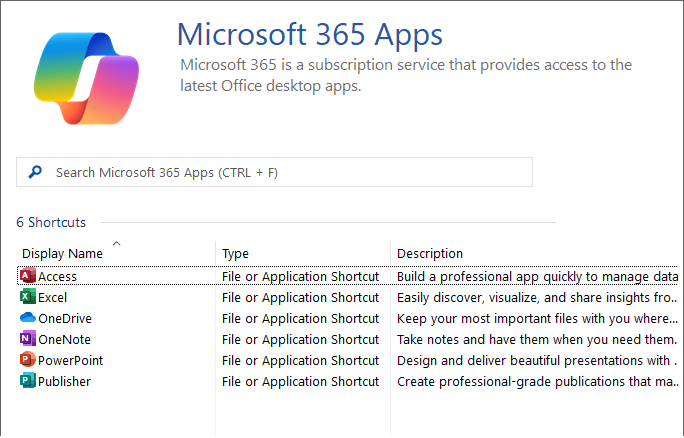Click the OneNote app icon

27,339
